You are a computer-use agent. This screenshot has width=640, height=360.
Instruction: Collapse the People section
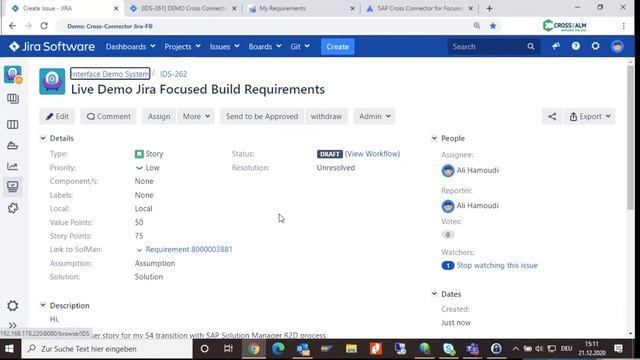pos(434,138)
